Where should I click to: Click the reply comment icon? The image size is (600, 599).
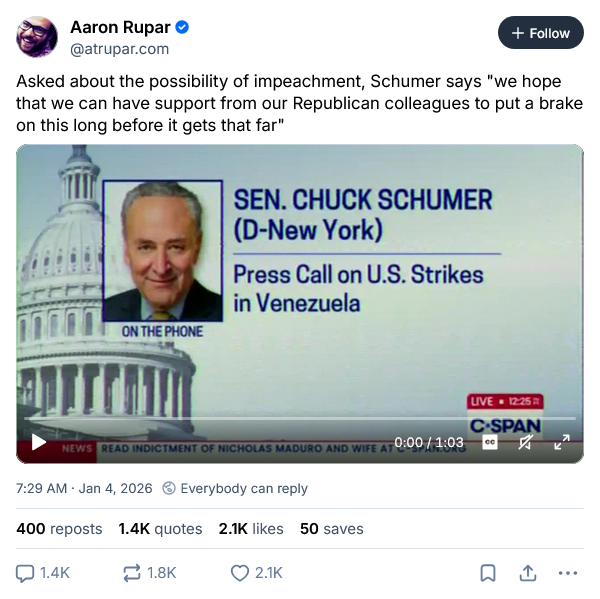tap(26, 573)
